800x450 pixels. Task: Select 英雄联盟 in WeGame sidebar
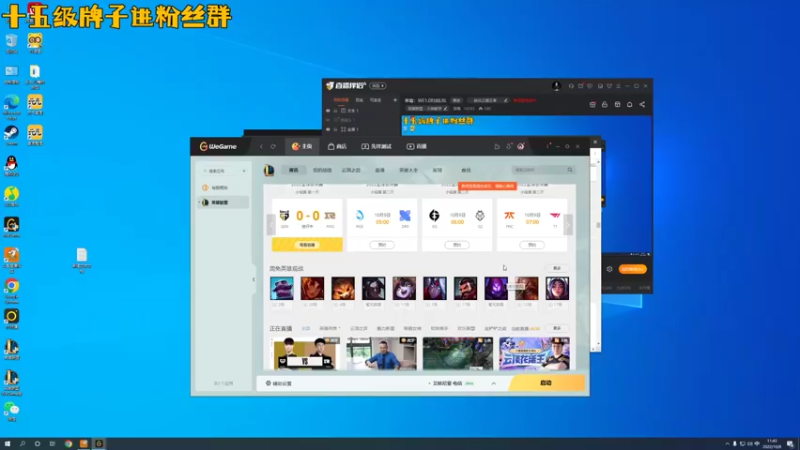click(x=223, y=203)
